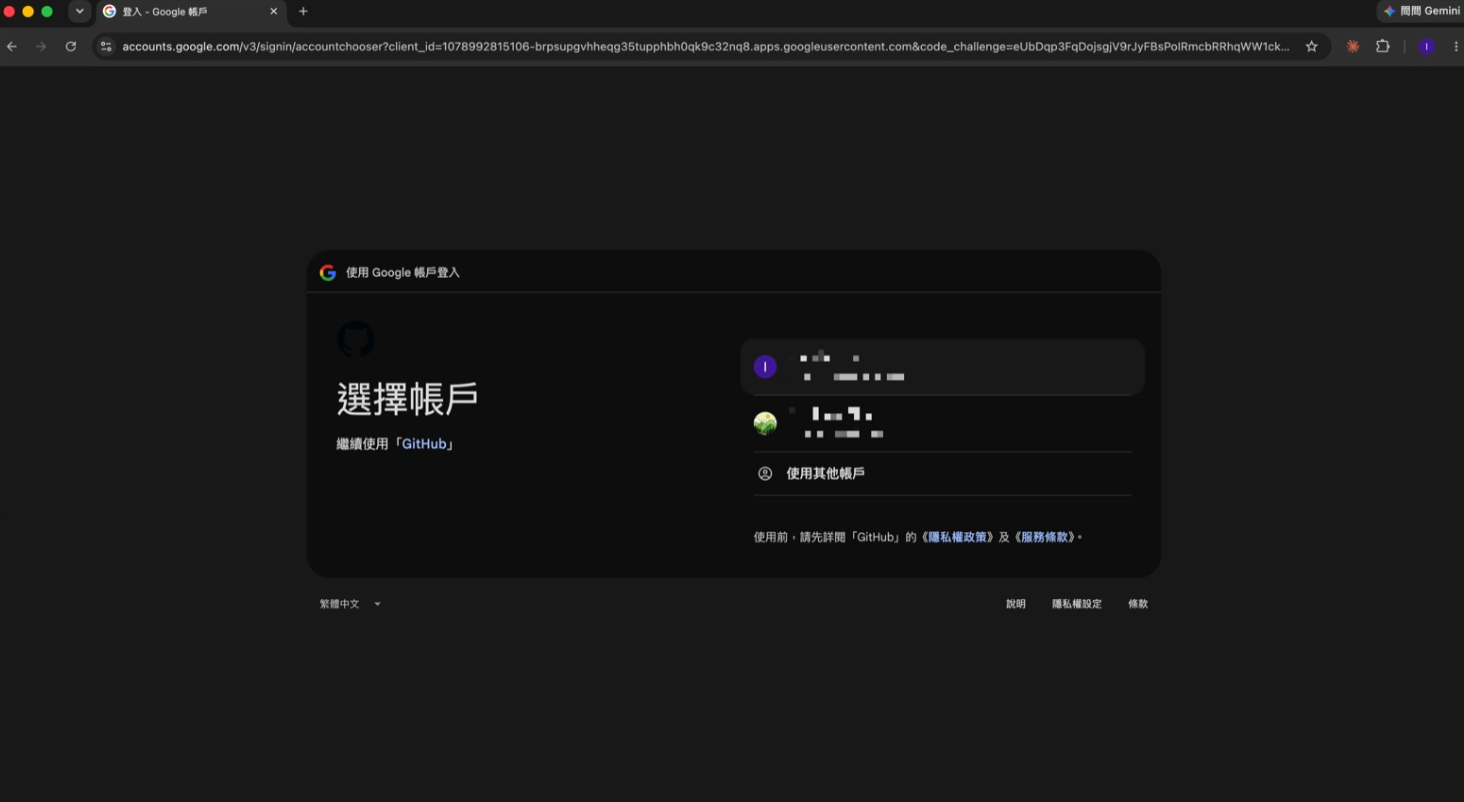Close the 登入 - Google 帳戶 tab
Image resolution: width=1464 pixels, height=802 pixels.
[x=273, y=11]
